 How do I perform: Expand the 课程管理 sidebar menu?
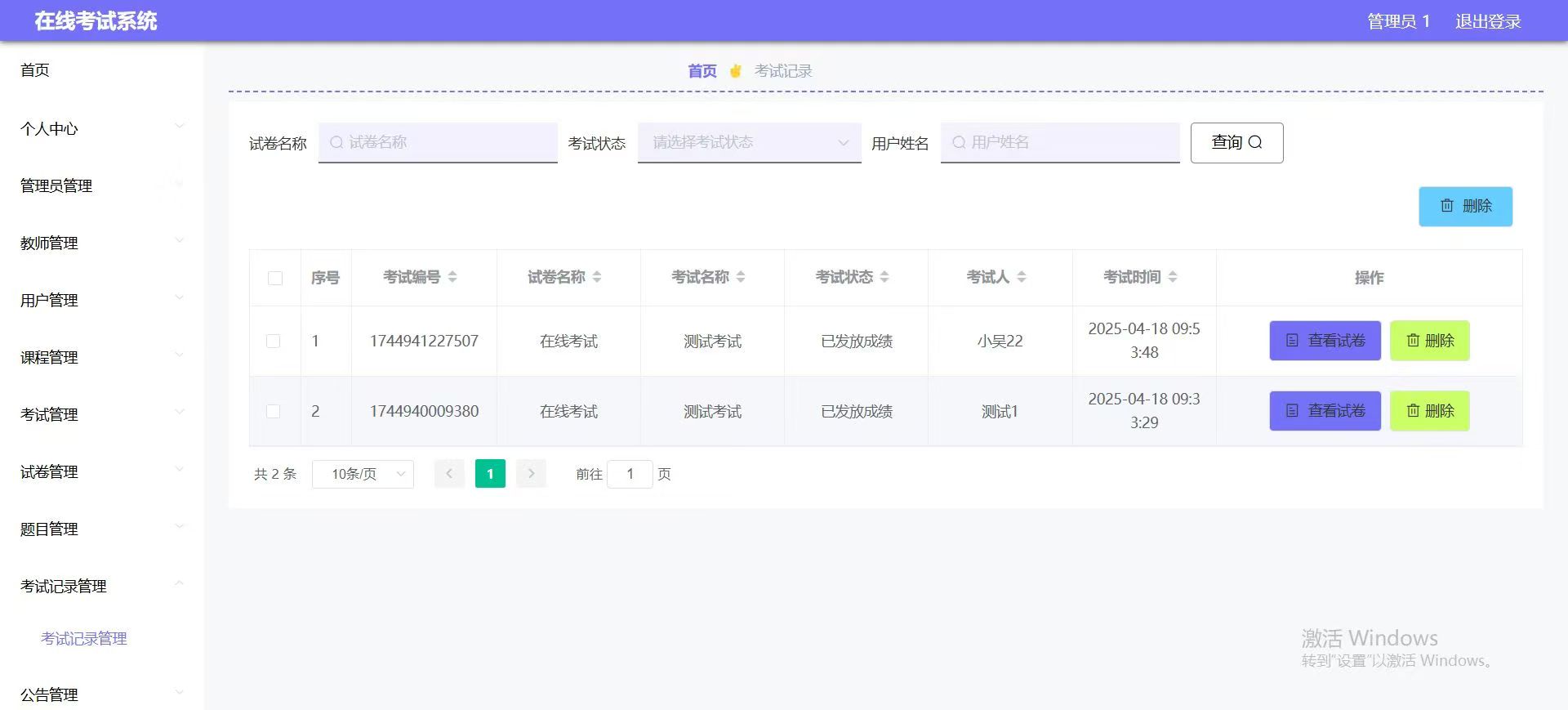(x=101, y=357)
